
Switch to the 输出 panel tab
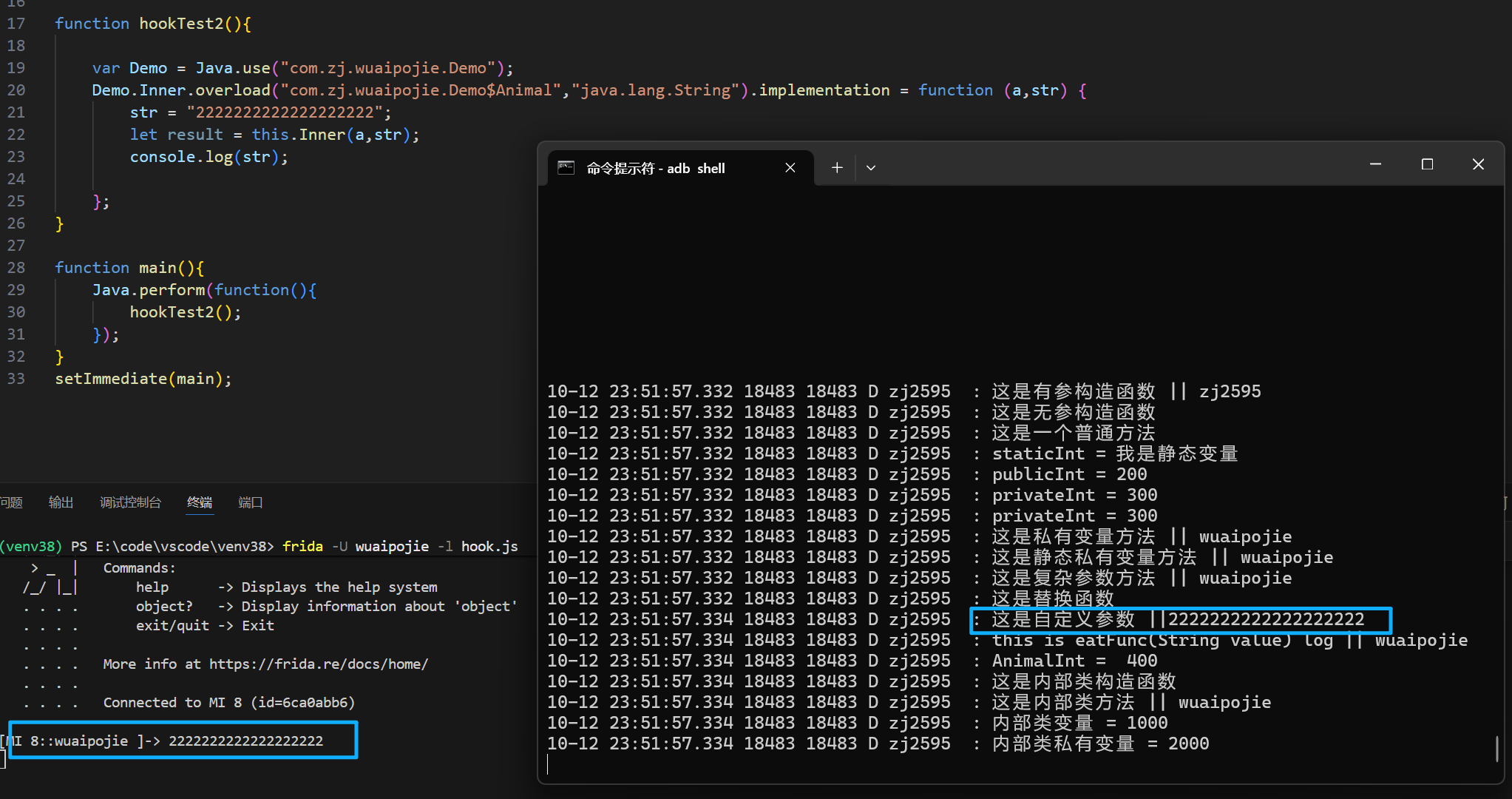tap(61, 503)
